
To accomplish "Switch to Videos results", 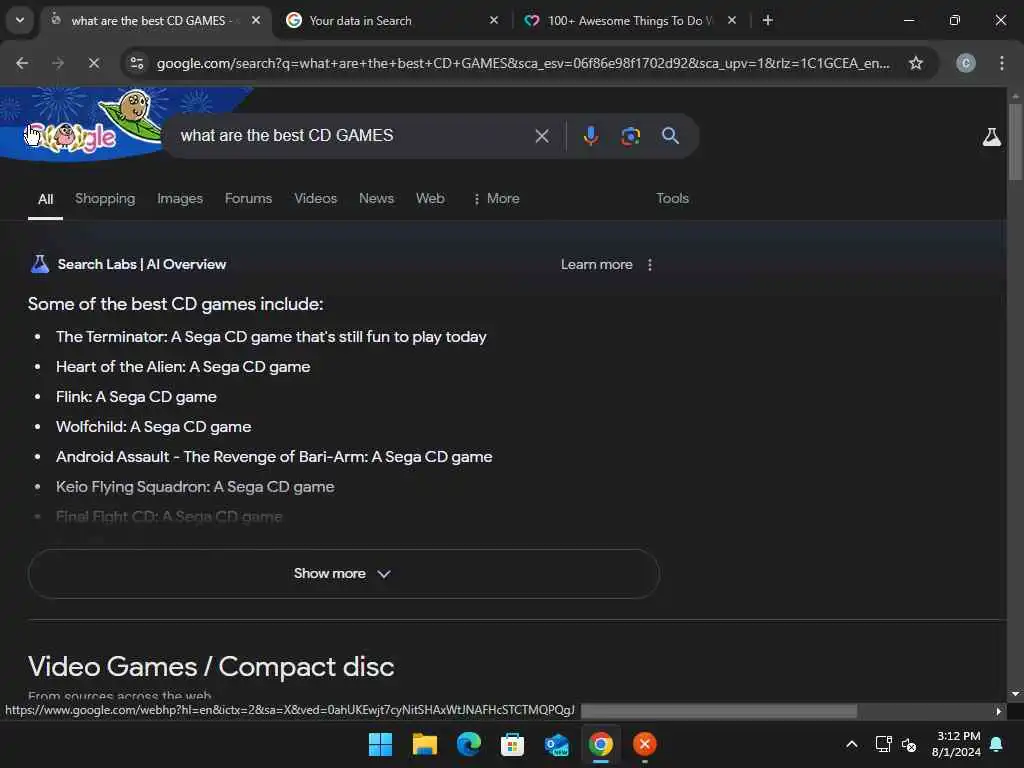I will point(315,199).
